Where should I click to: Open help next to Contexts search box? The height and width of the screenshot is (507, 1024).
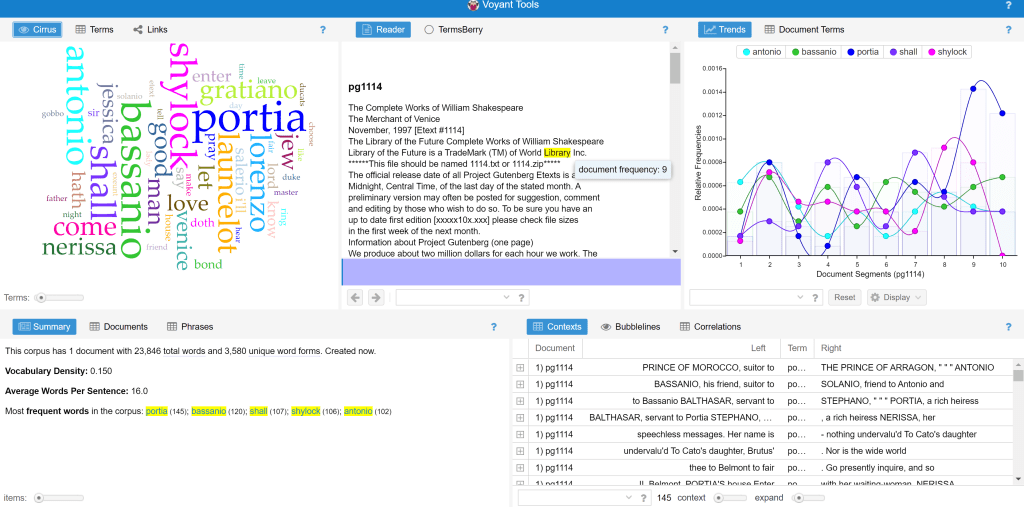(643, 498)
